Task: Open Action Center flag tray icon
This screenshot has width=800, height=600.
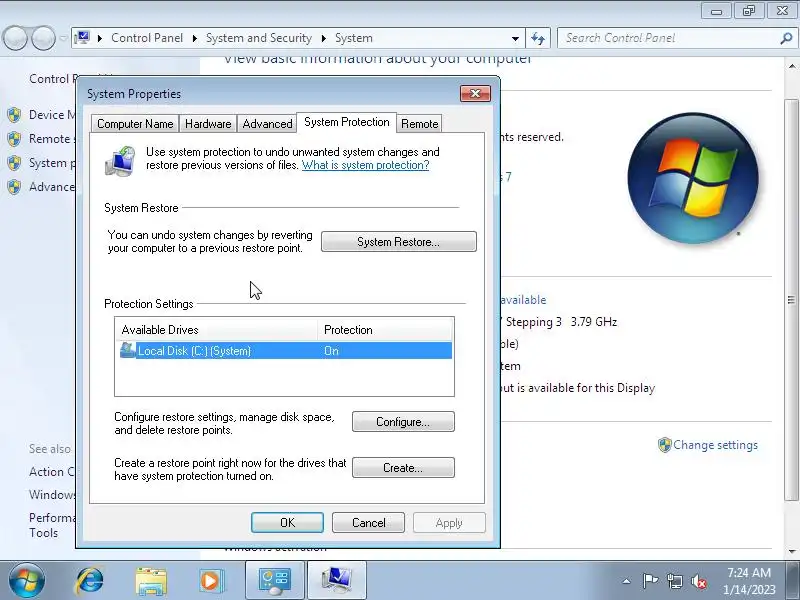Action: (649, 581)
